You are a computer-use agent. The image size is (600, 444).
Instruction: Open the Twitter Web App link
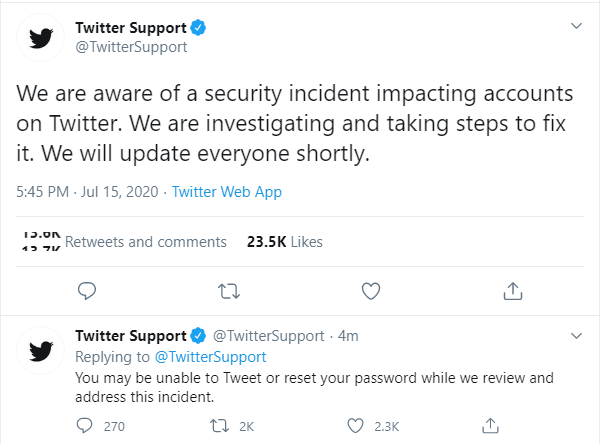click(x=227, y=192)
